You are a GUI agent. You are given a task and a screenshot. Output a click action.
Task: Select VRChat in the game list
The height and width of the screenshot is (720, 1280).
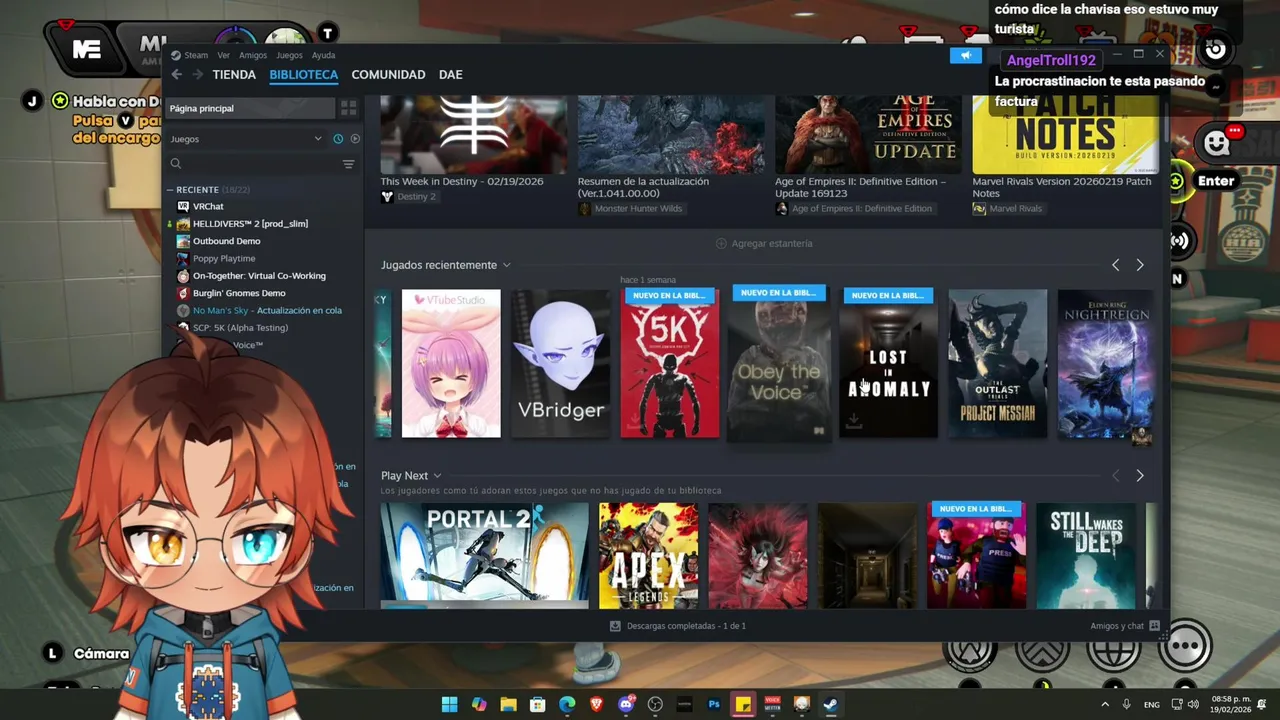point(208,206)
